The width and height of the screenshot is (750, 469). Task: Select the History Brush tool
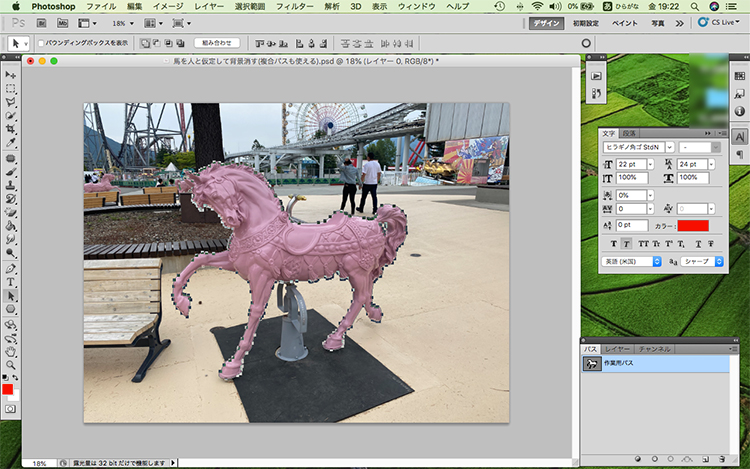pos(11,199)
